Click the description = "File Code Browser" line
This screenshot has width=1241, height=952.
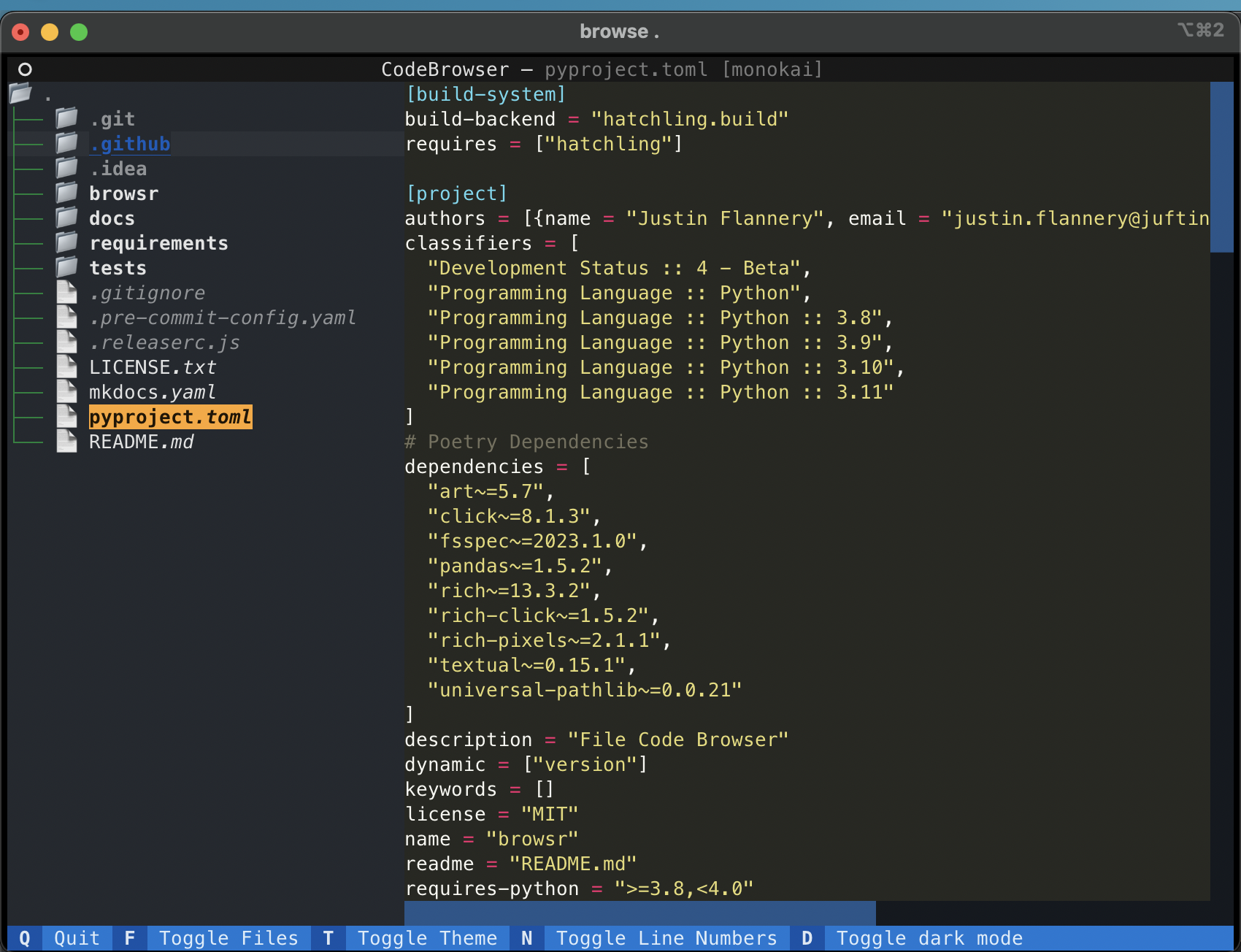click(x=597, y=740)
